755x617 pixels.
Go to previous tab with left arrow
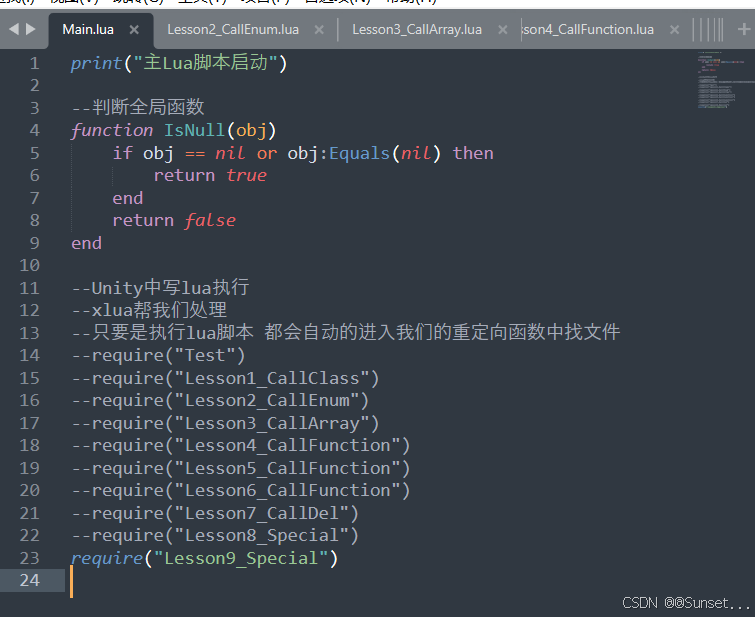tap(14, 29)
